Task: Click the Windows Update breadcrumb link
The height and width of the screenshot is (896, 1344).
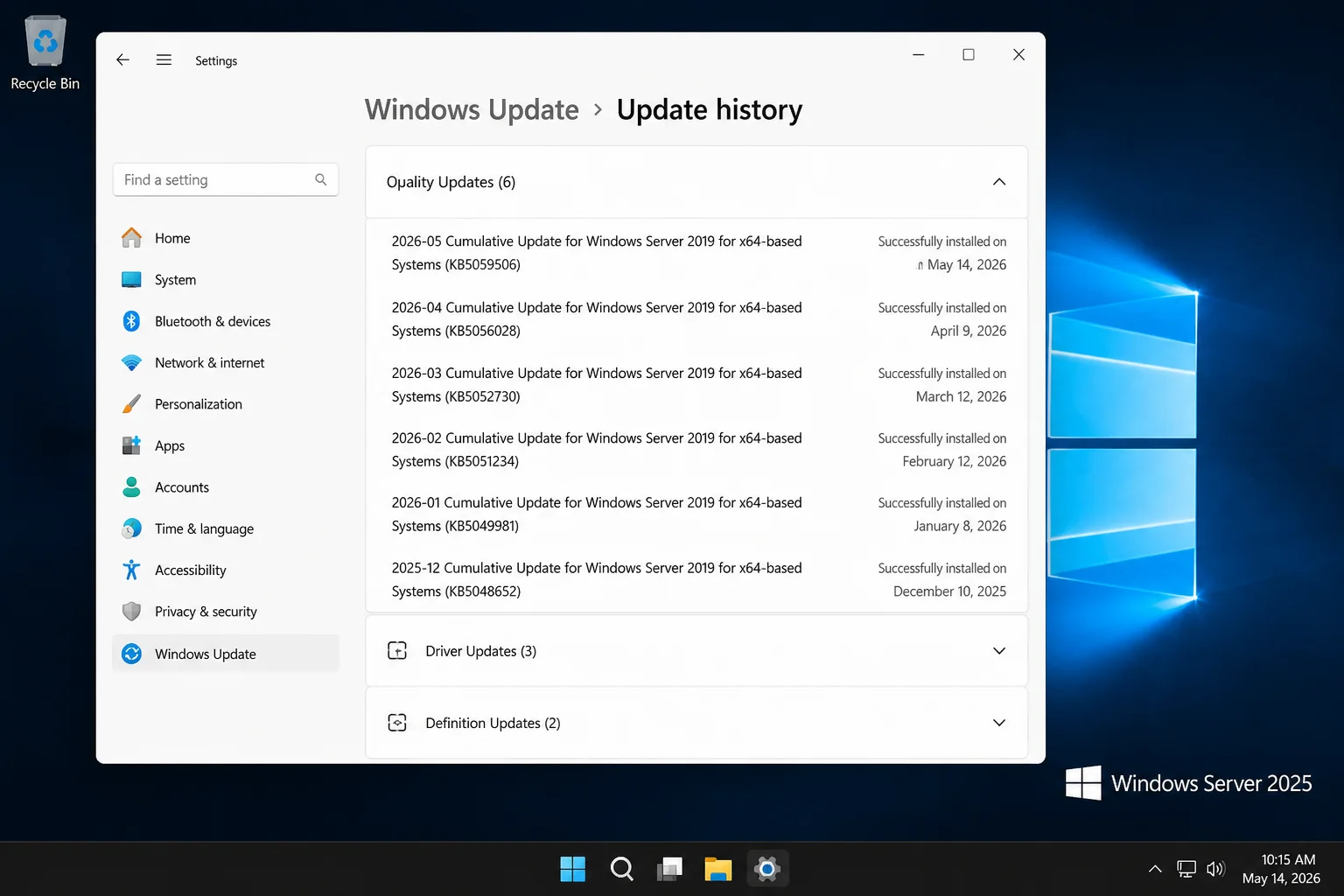Action: (472, 109)
